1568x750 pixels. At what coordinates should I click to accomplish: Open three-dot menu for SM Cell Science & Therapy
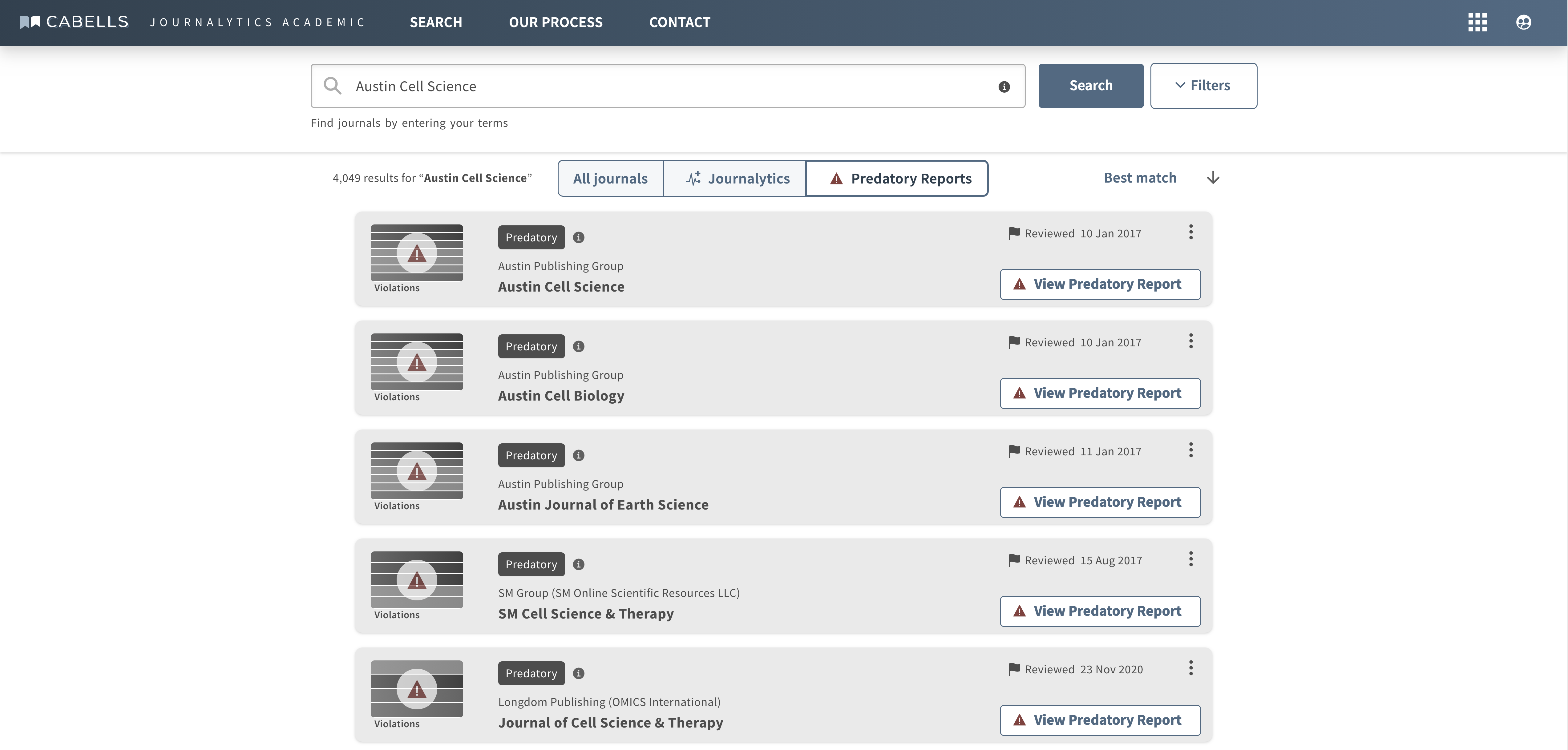click(1190, 559)
